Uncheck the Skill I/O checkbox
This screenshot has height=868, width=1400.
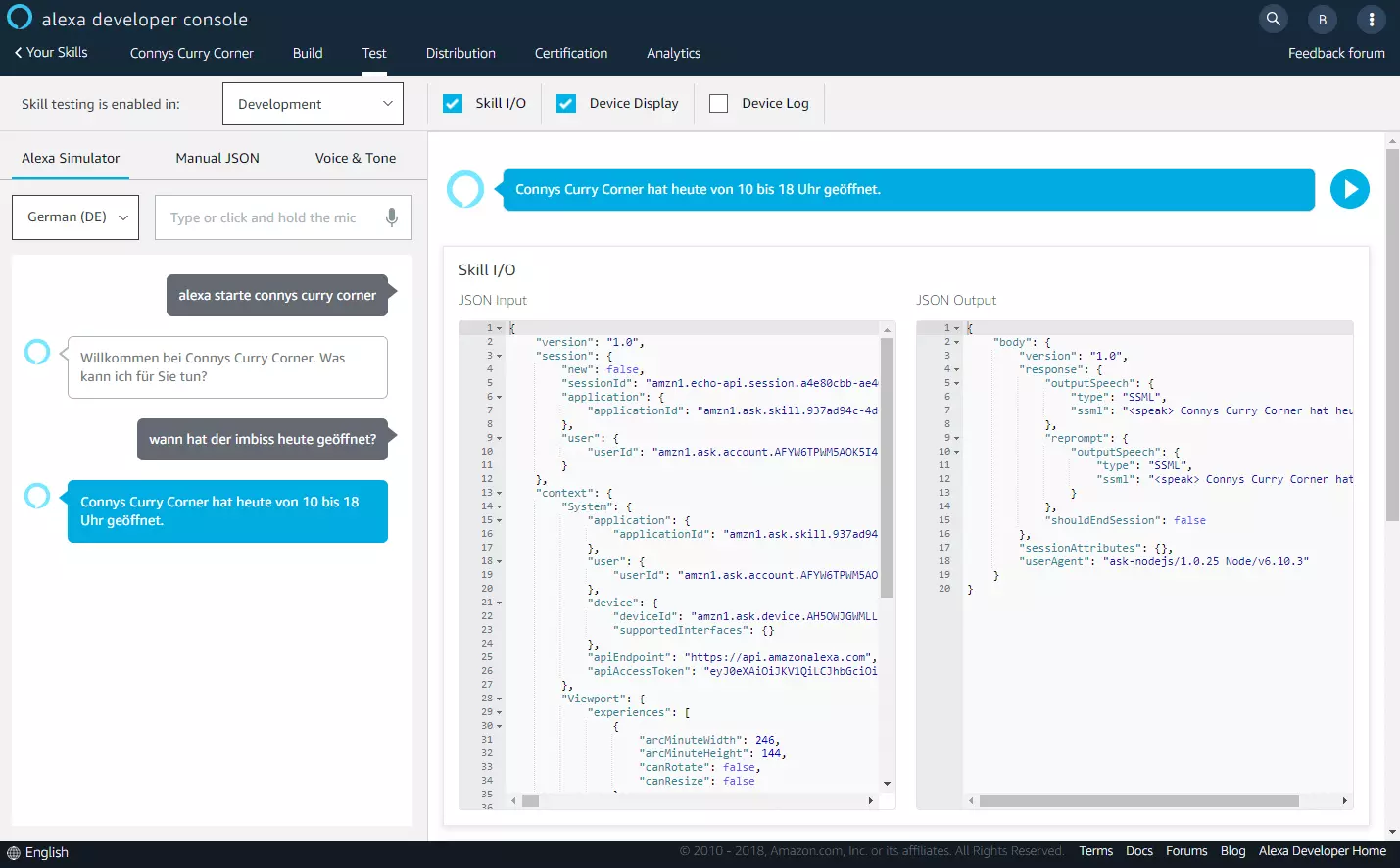[x=453, y=103]
